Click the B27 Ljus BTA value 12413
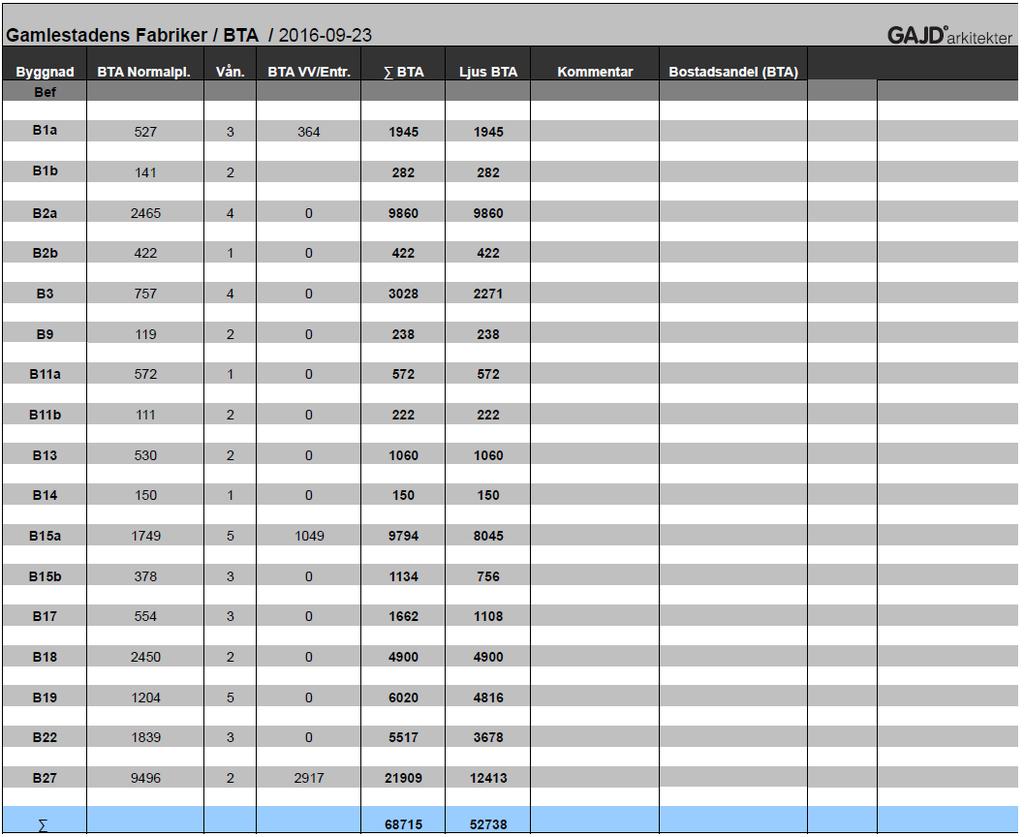This screenshot has width=1024, height=837. [488, 778]
